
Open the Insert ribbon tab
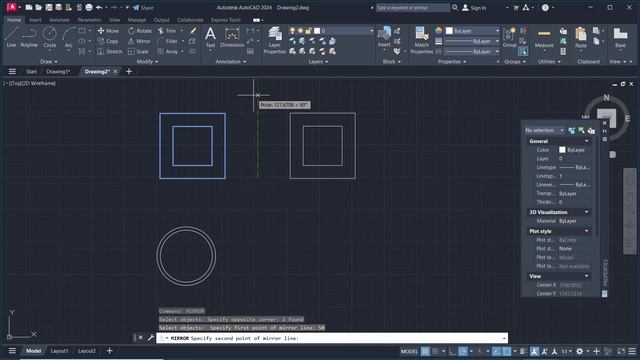35,20
